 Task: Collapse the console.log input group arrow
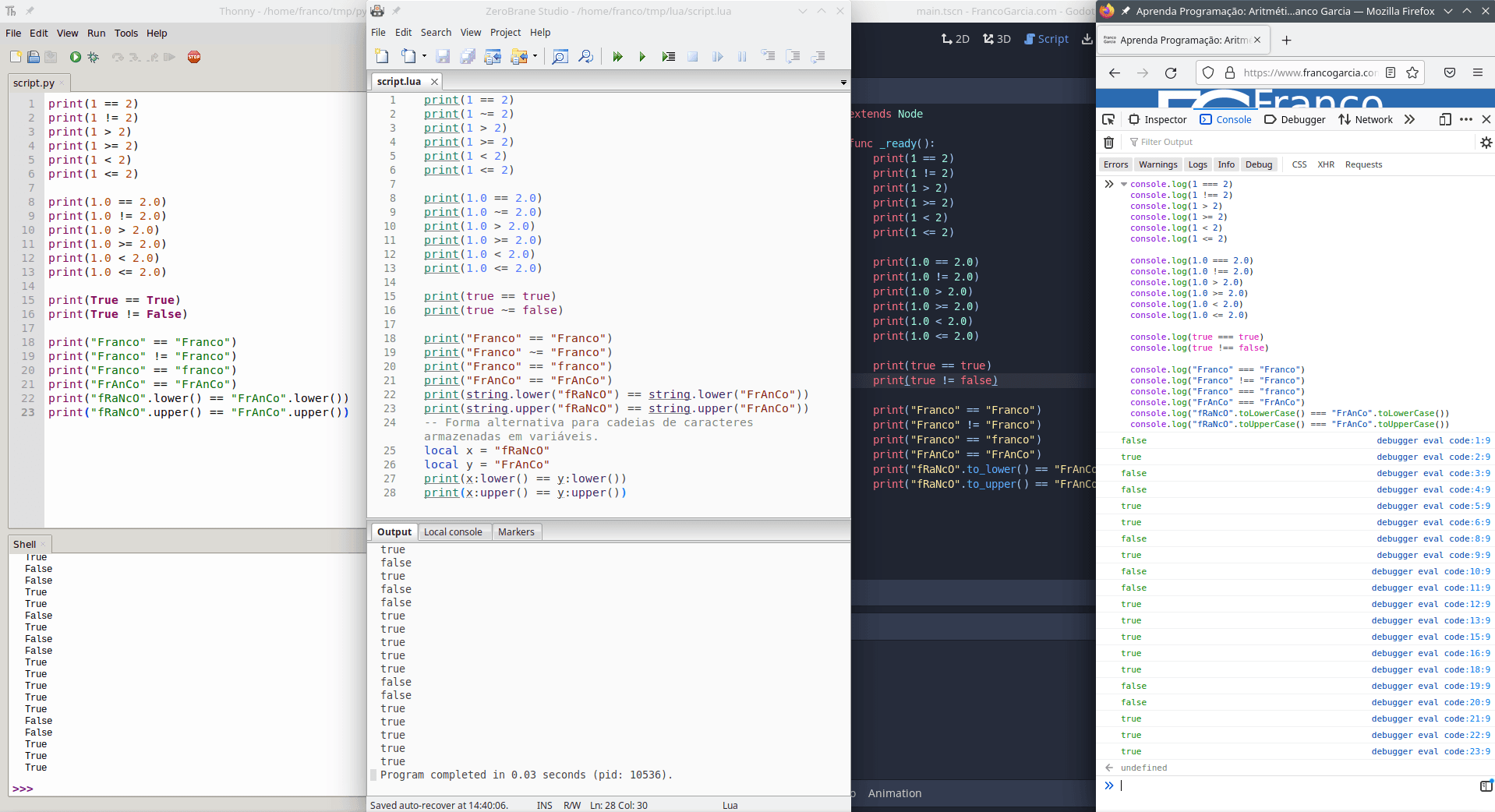1124,184
